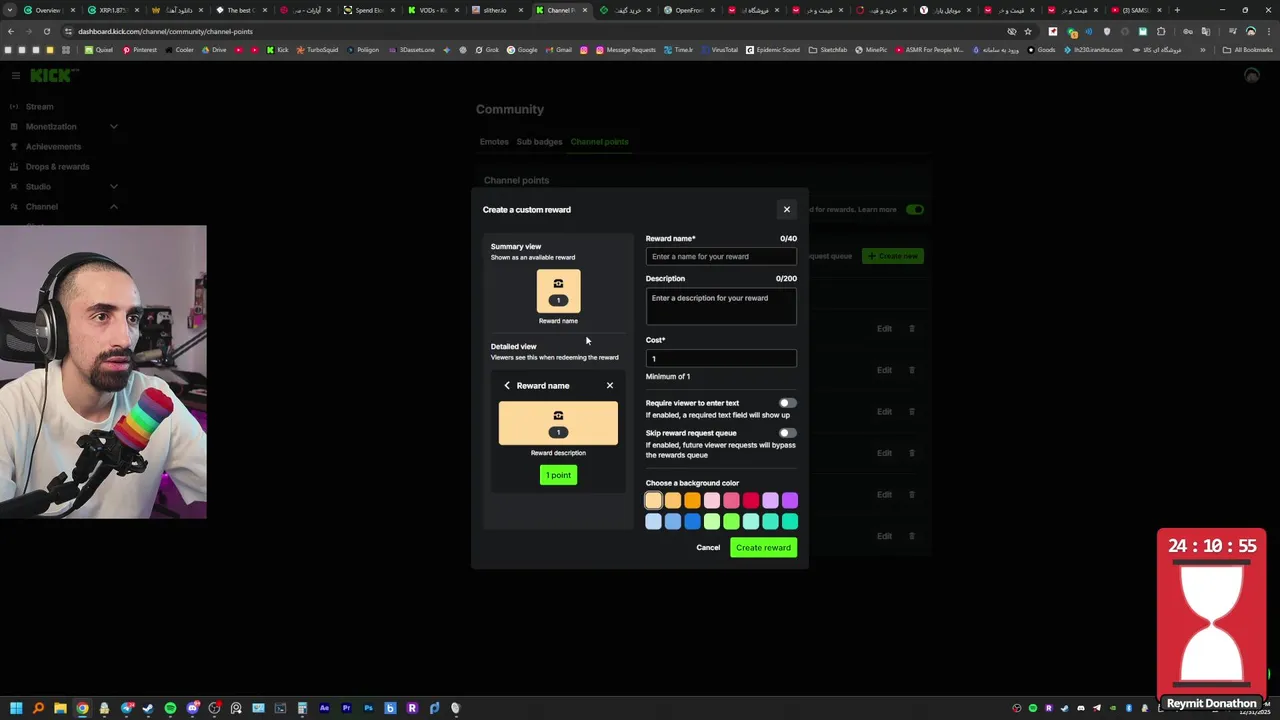Switch to the Emotes tab
The height and width of the screenshot is (720, 1280).
[494, 141]
